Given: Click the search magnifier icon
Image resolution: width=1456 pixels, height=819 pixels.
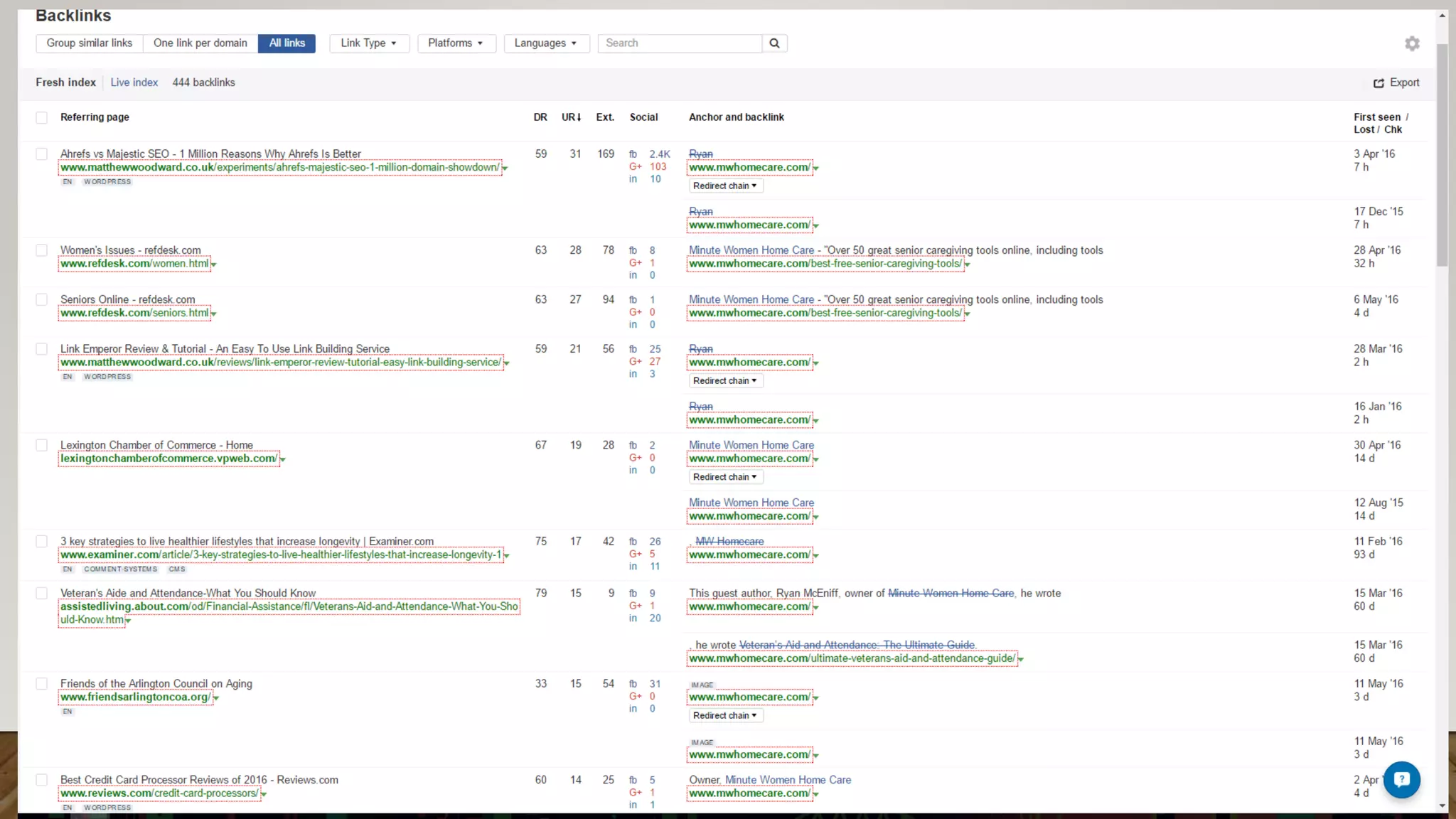Looking at the screenshot, I should pos(774,43).
